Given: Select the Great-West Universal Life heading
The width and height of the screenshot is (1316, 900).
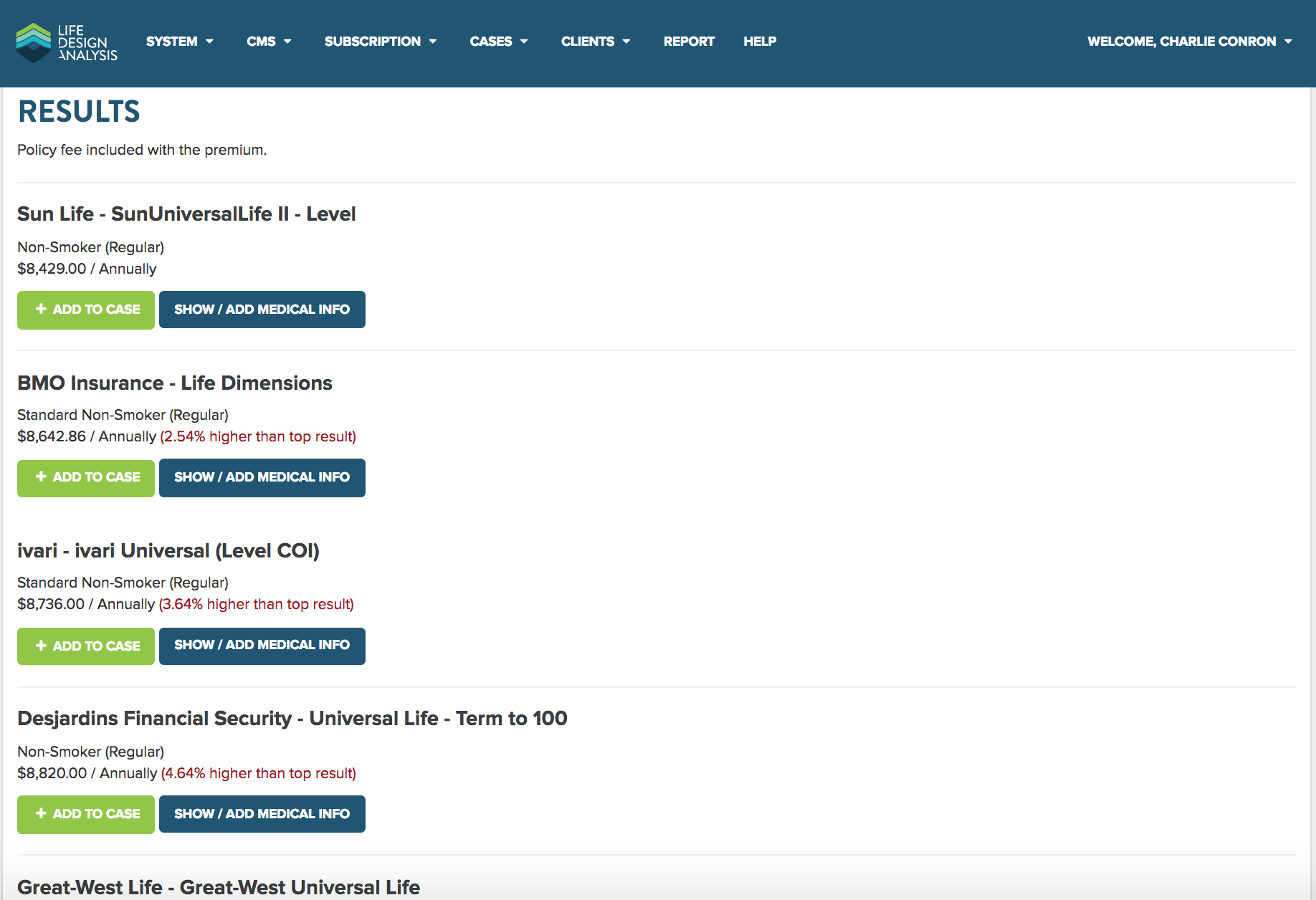Looking at the screenshot, I should [x=219, y=887].
